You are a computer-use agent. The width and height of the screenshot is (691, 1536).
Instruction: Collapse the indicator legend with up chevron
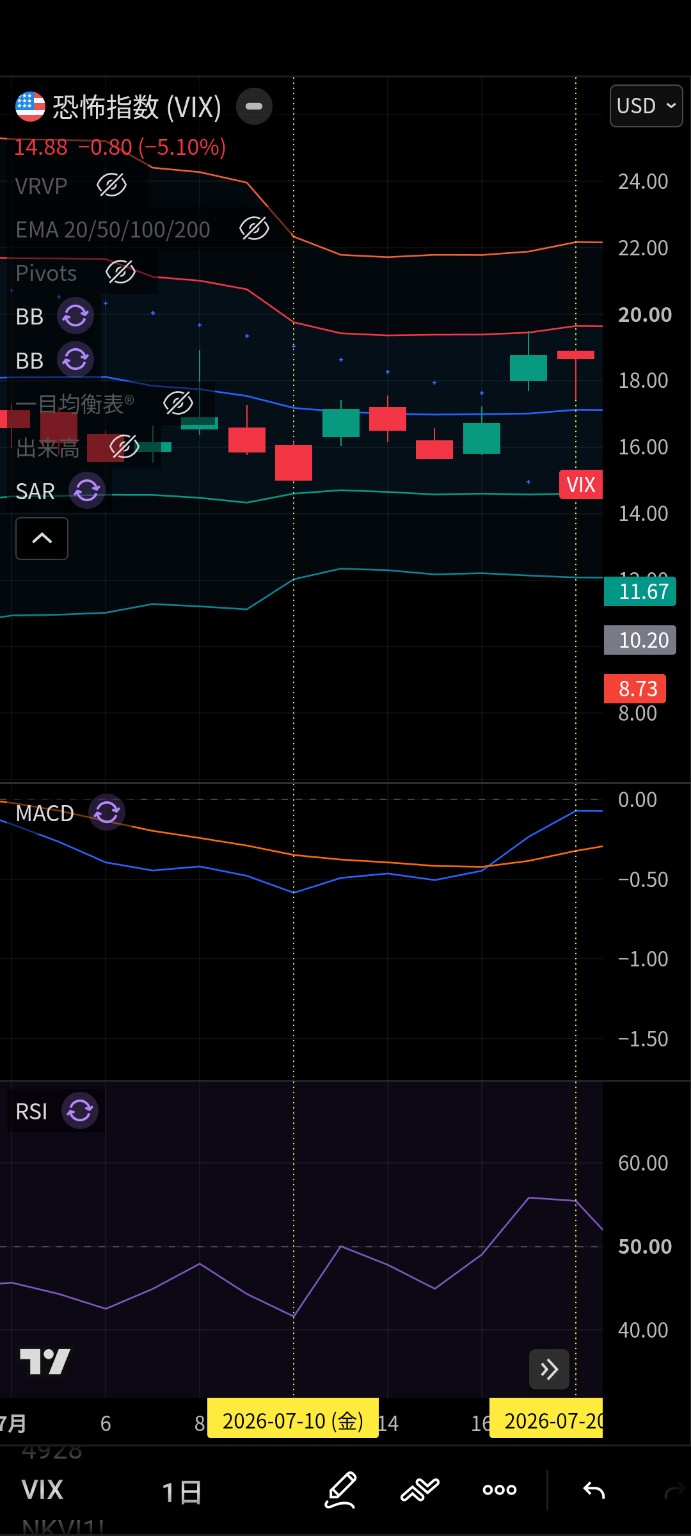[x=42, y=538]
